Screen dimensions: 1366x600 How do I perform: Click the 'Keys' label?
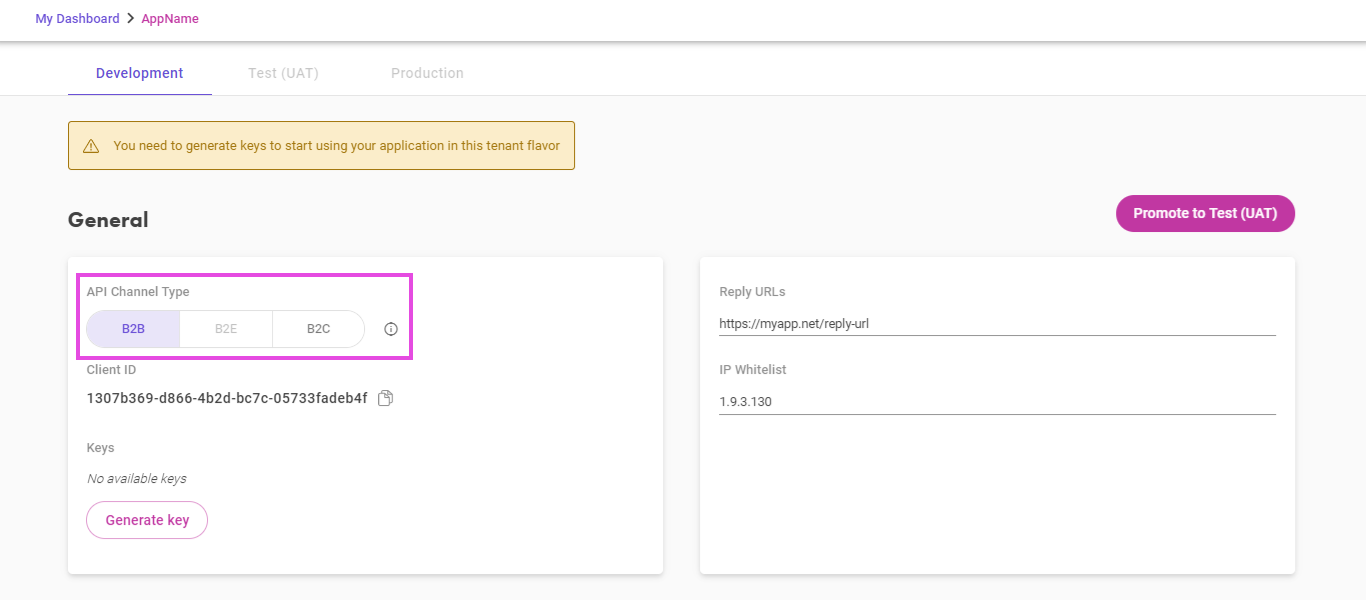(101, 448)
